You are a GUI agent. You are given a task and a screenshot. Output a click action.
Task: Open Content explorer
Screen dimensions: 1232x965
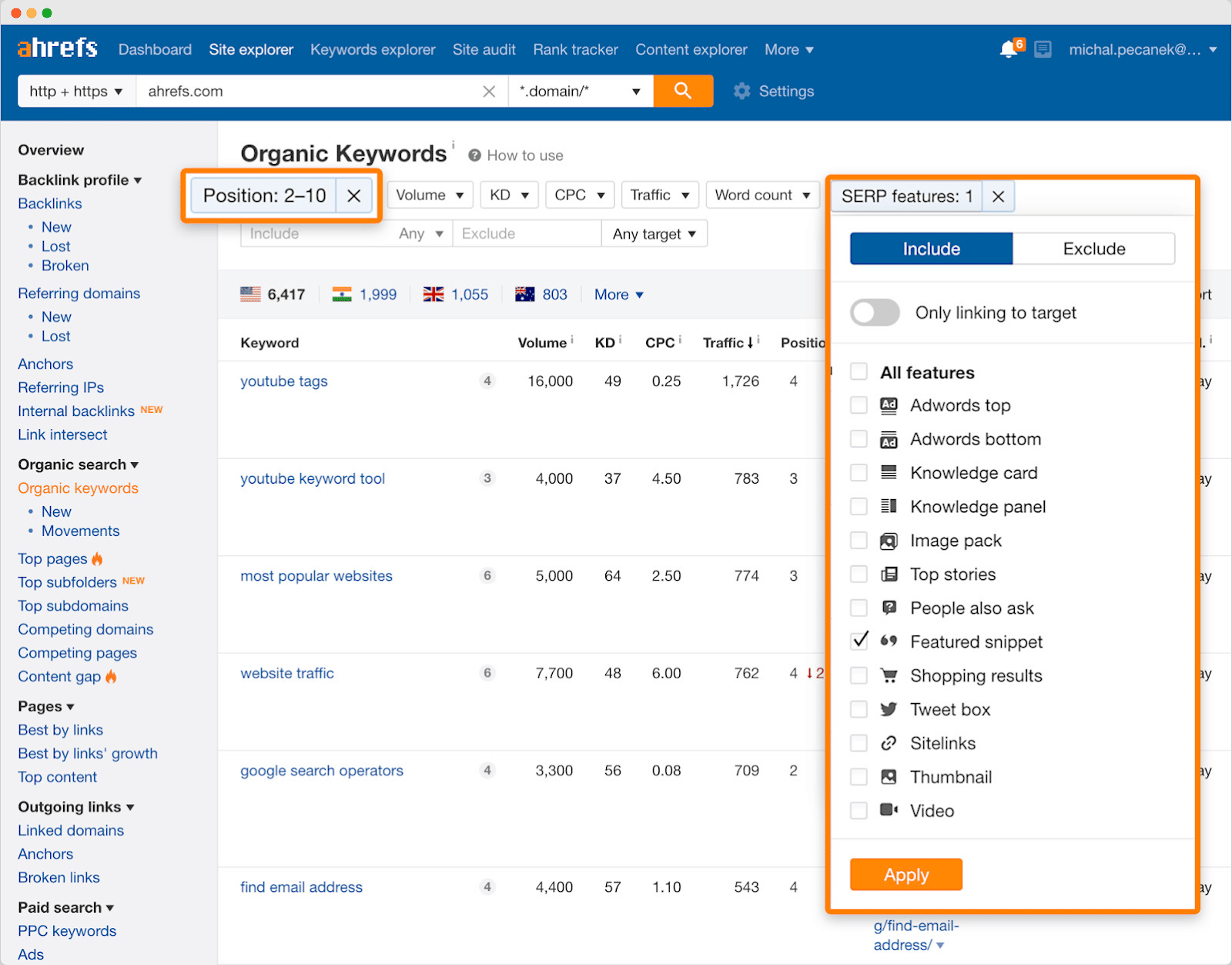click(691, 49)
